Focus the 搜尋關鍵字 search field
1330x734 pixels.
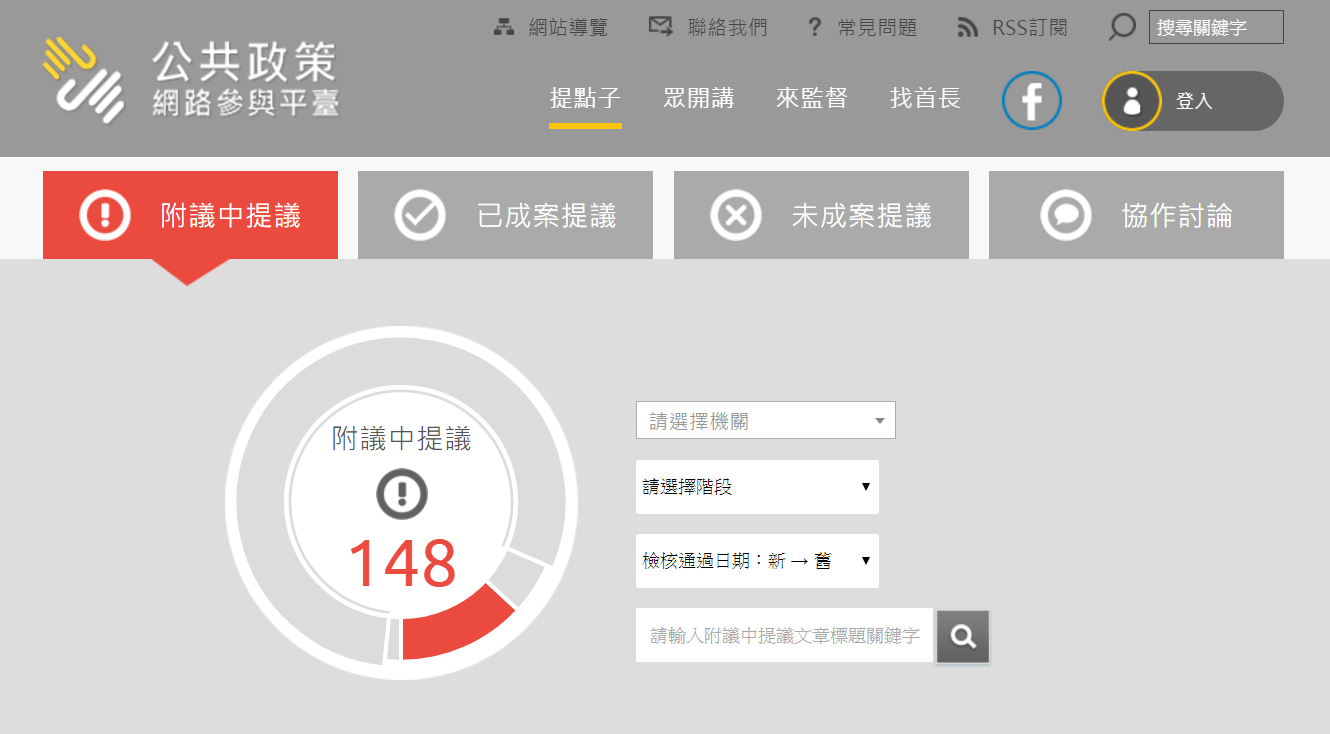[1216, 27]
